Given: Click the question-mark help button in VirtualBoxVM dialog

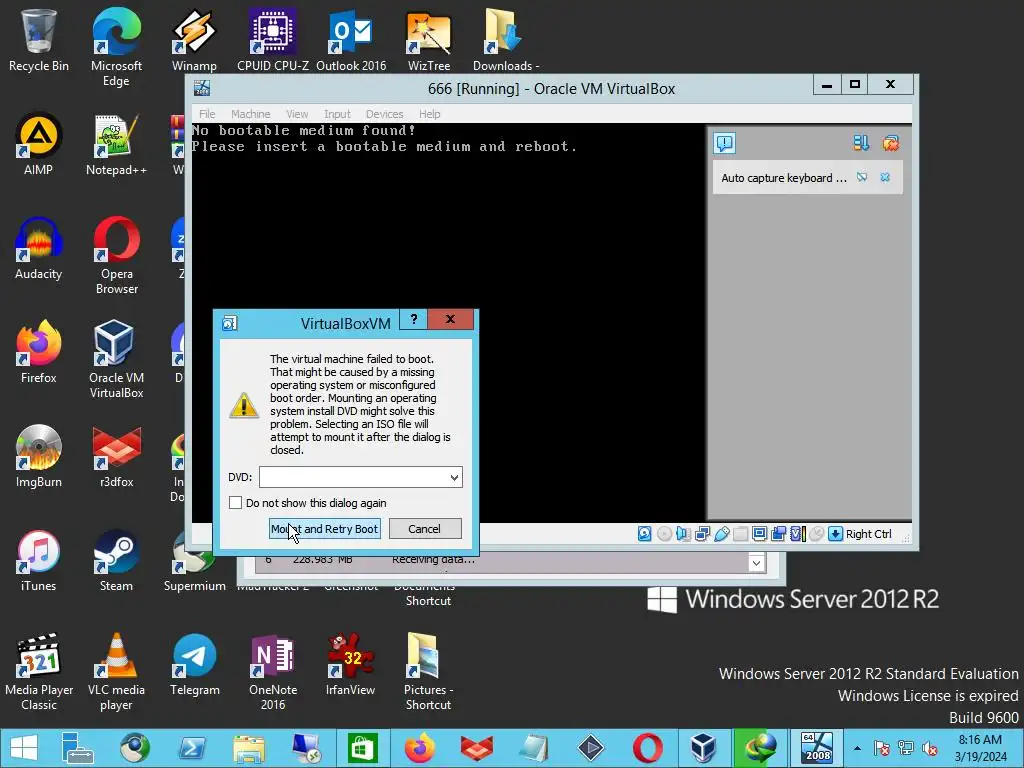Looking at the screenshot, I should click(413, 319).
